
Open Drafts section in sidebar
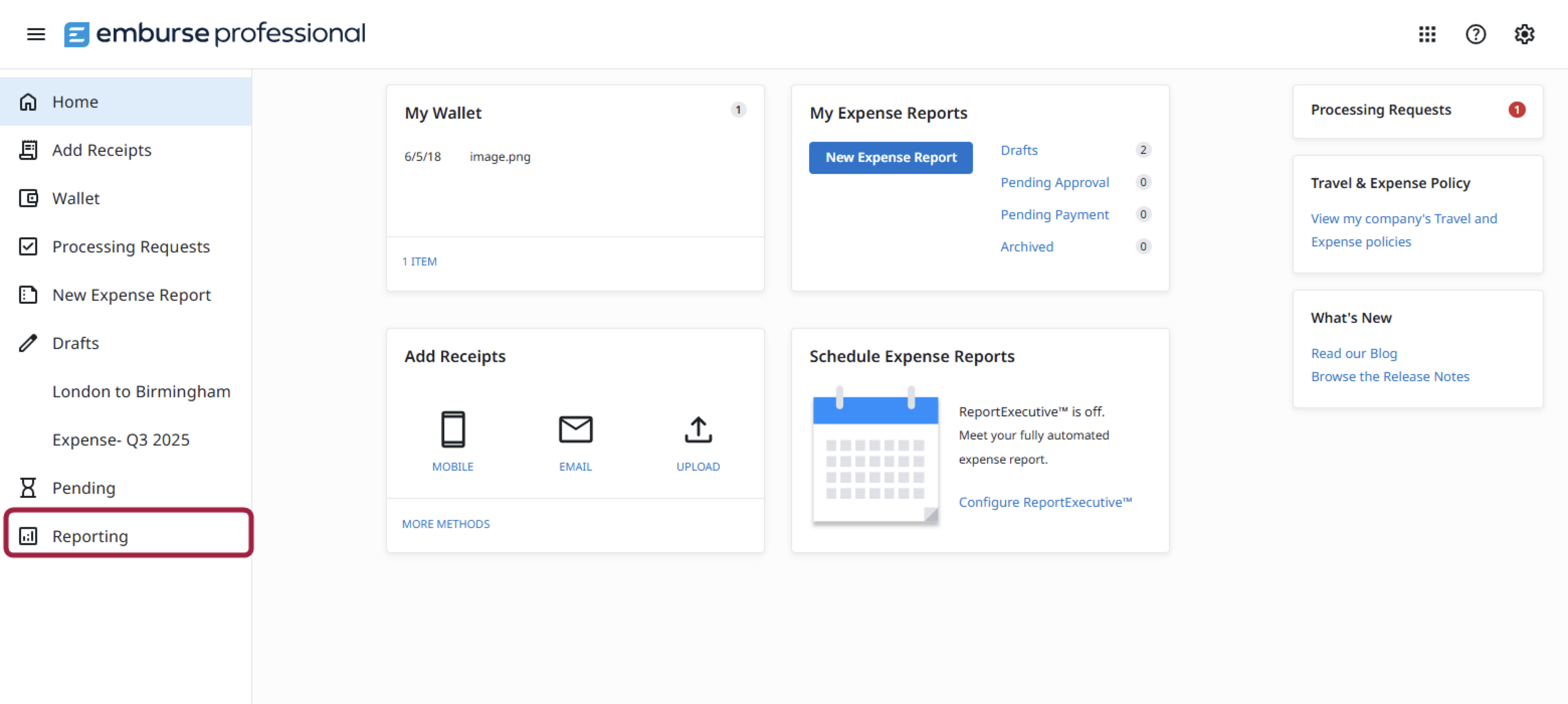pyautogui.click(x=75, y=343)
